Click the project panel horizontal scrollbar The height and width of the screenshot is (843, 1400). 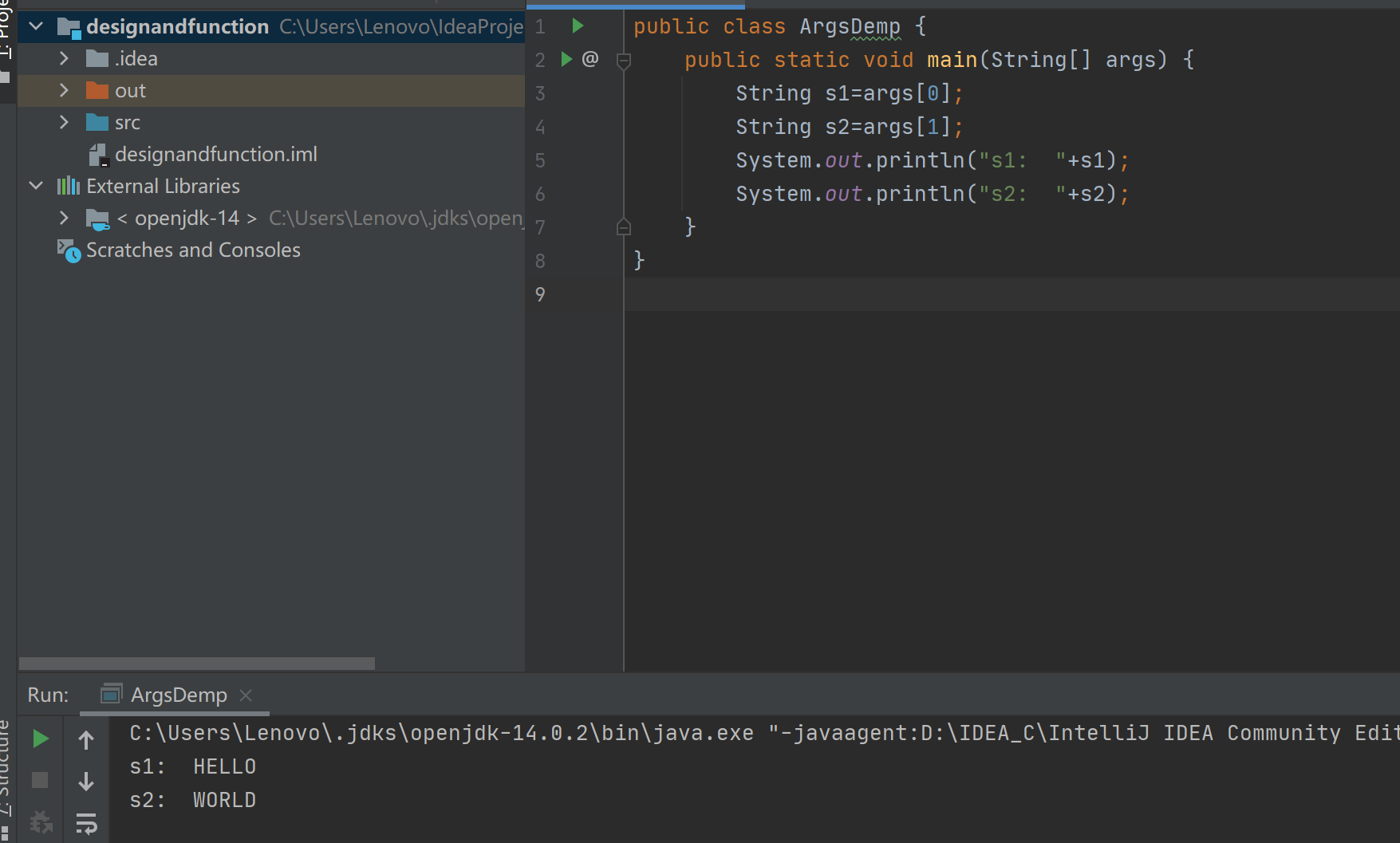[196, 664]
